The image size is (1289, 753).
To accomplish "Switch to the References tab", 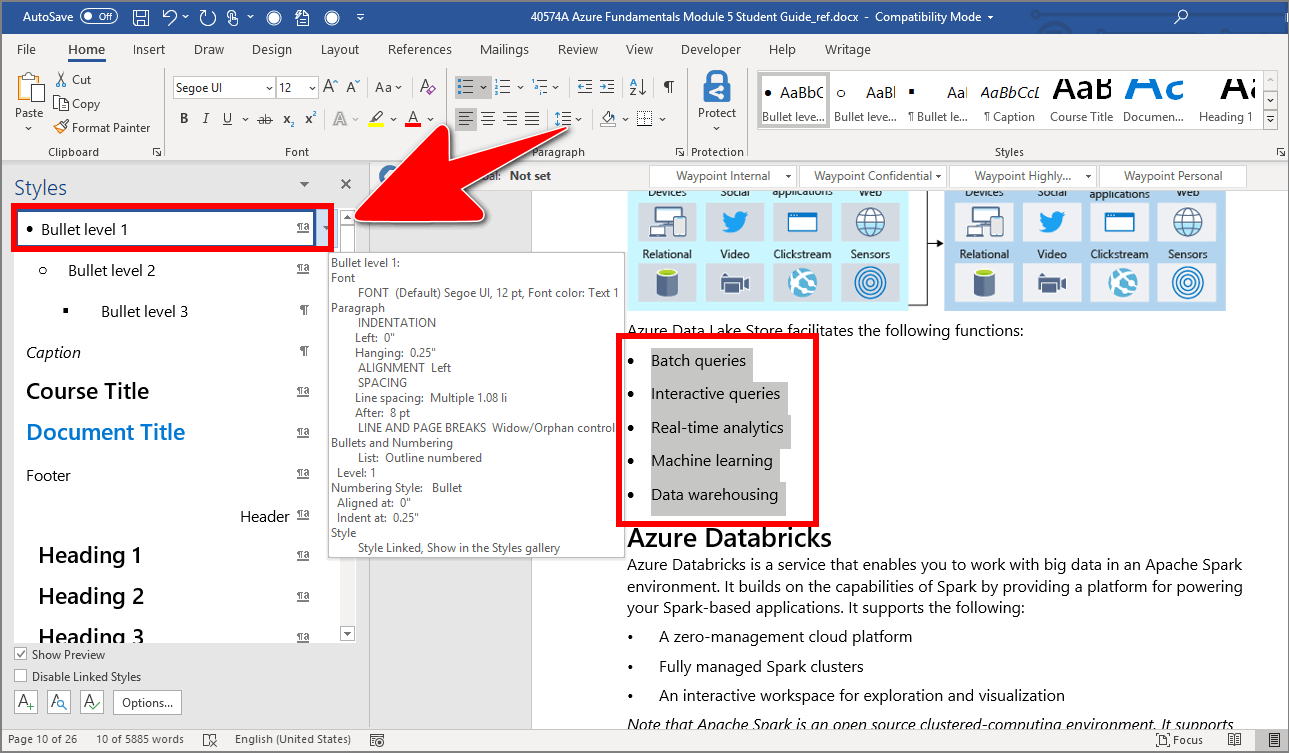I will pos(420,49).
